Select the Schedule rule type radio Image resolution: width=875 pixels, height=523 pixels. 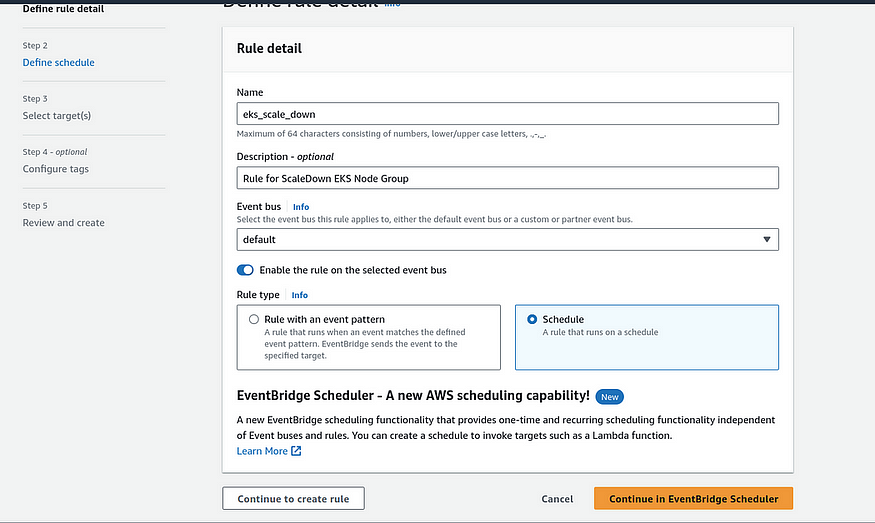pos(532,319)
